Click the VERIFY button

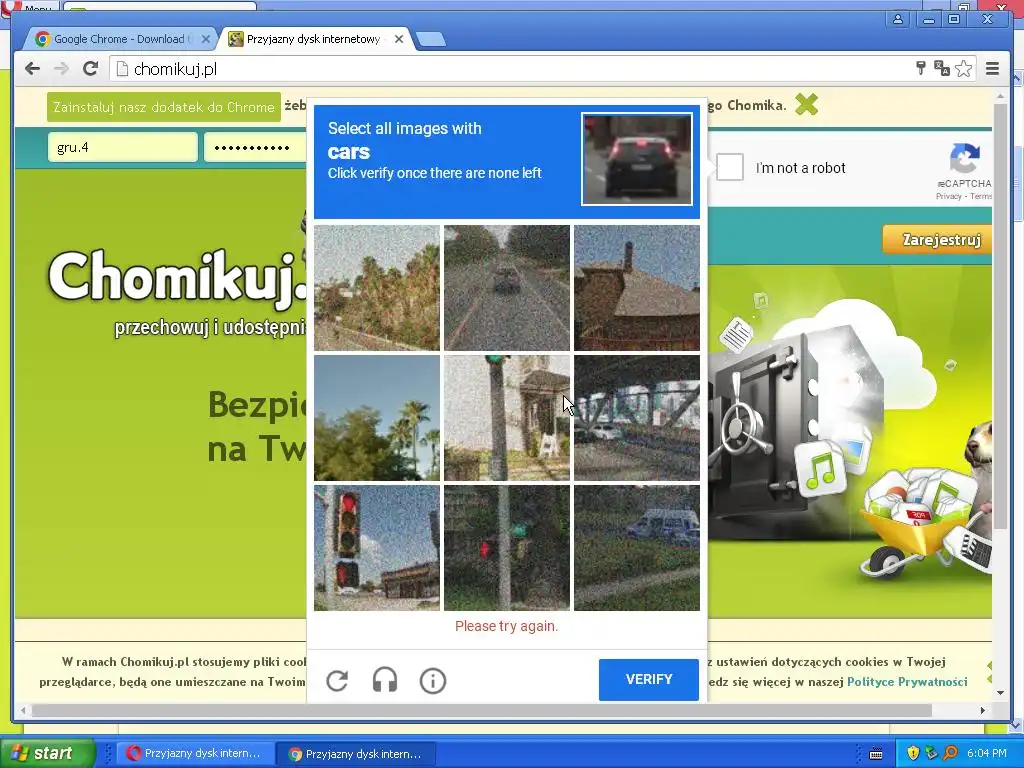coord(648,680)
